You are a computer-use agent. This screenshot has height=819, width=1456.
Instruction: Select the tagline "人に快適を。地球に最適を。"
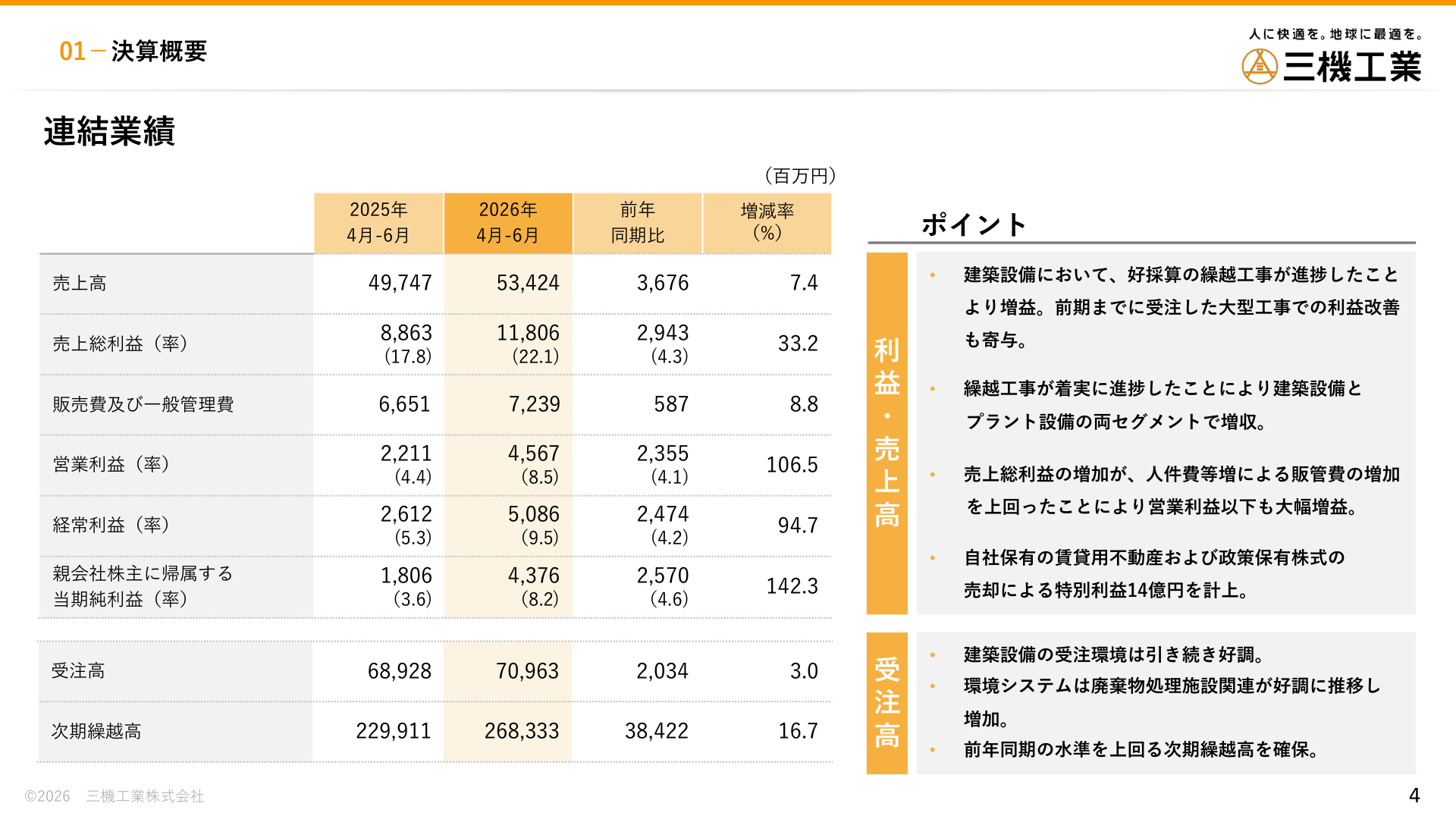[1336, 34]
